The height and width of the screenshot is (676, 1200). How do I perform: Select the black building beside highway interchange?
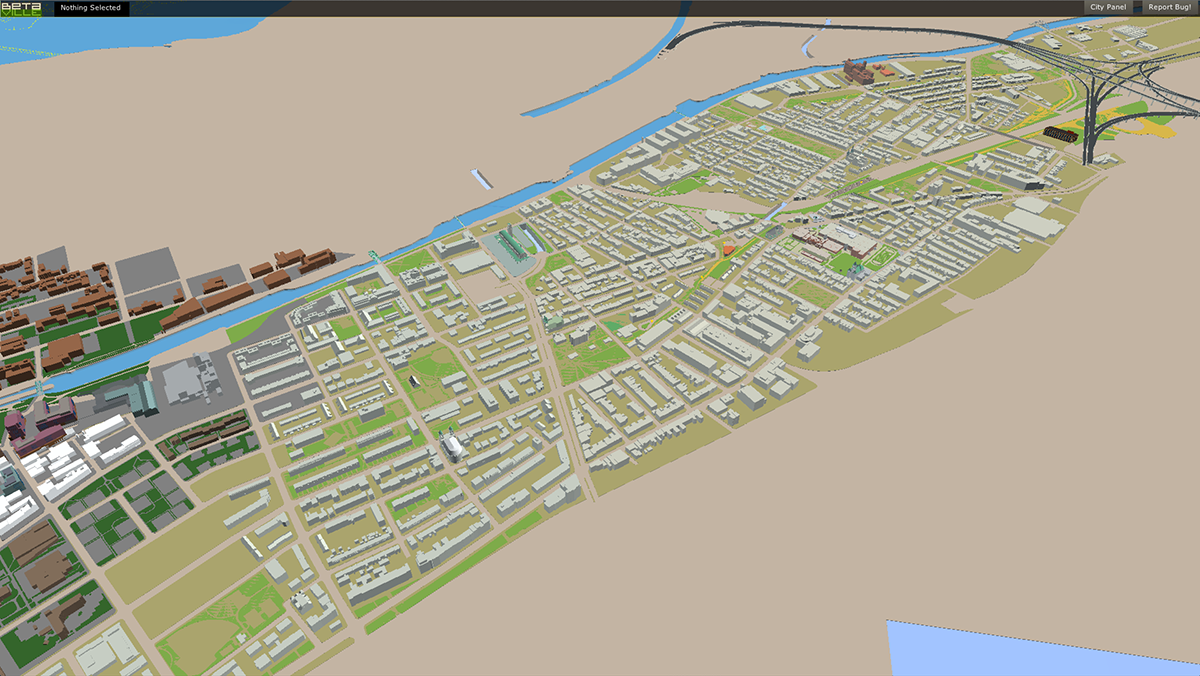pos(1060,132)
